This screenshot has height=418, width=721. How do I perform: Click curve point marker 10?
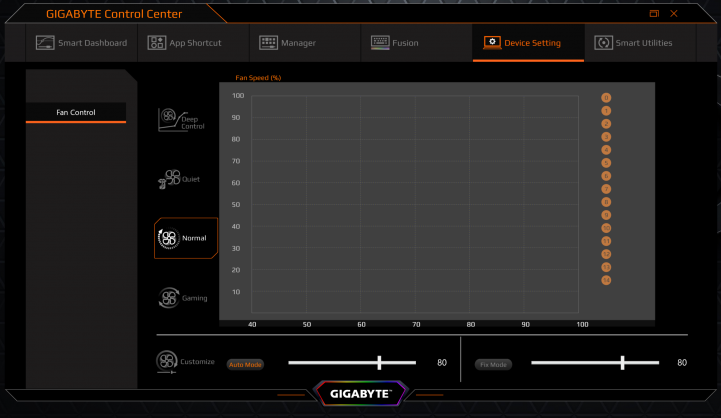[606, 228]
